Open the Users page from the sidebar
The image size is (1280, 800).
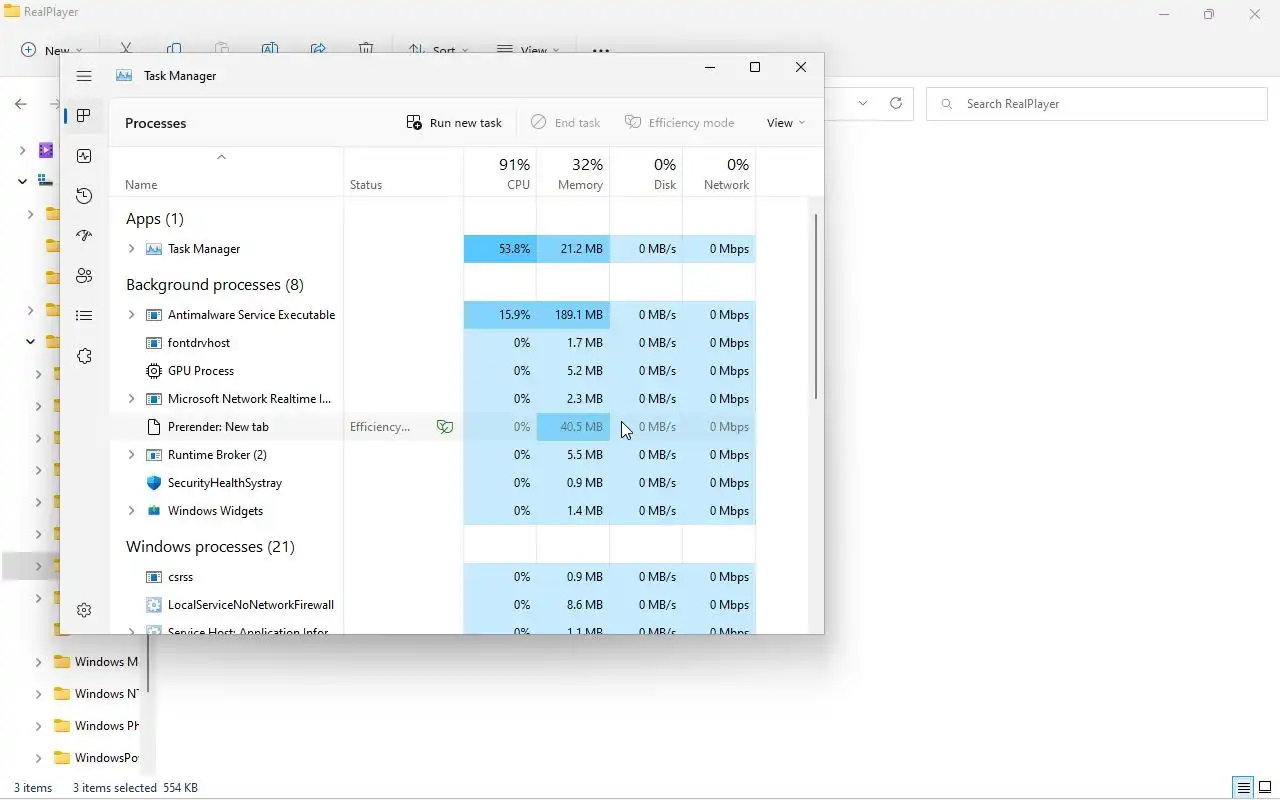click(x=84, y=276)
